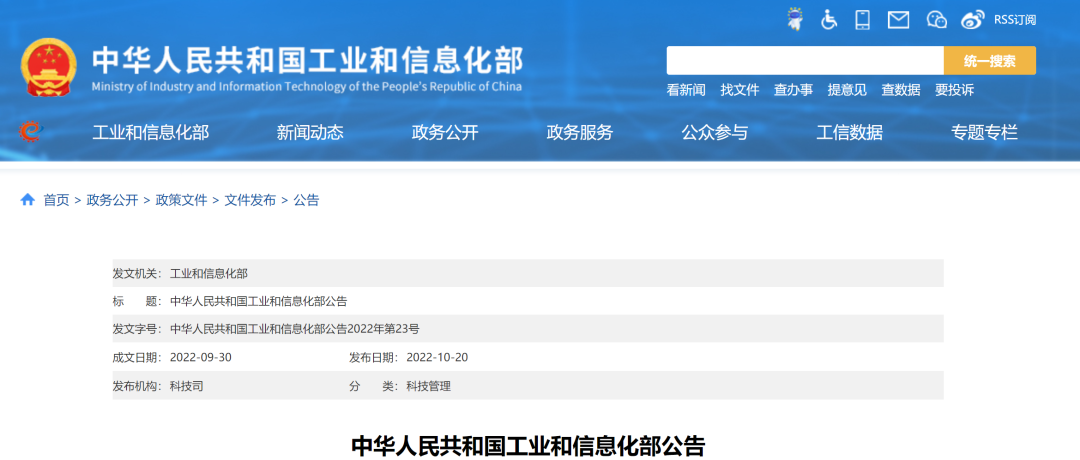1080x460 pixels.
Task: Go to 政务服务 in navigation bar
Action: click(580, 132)
